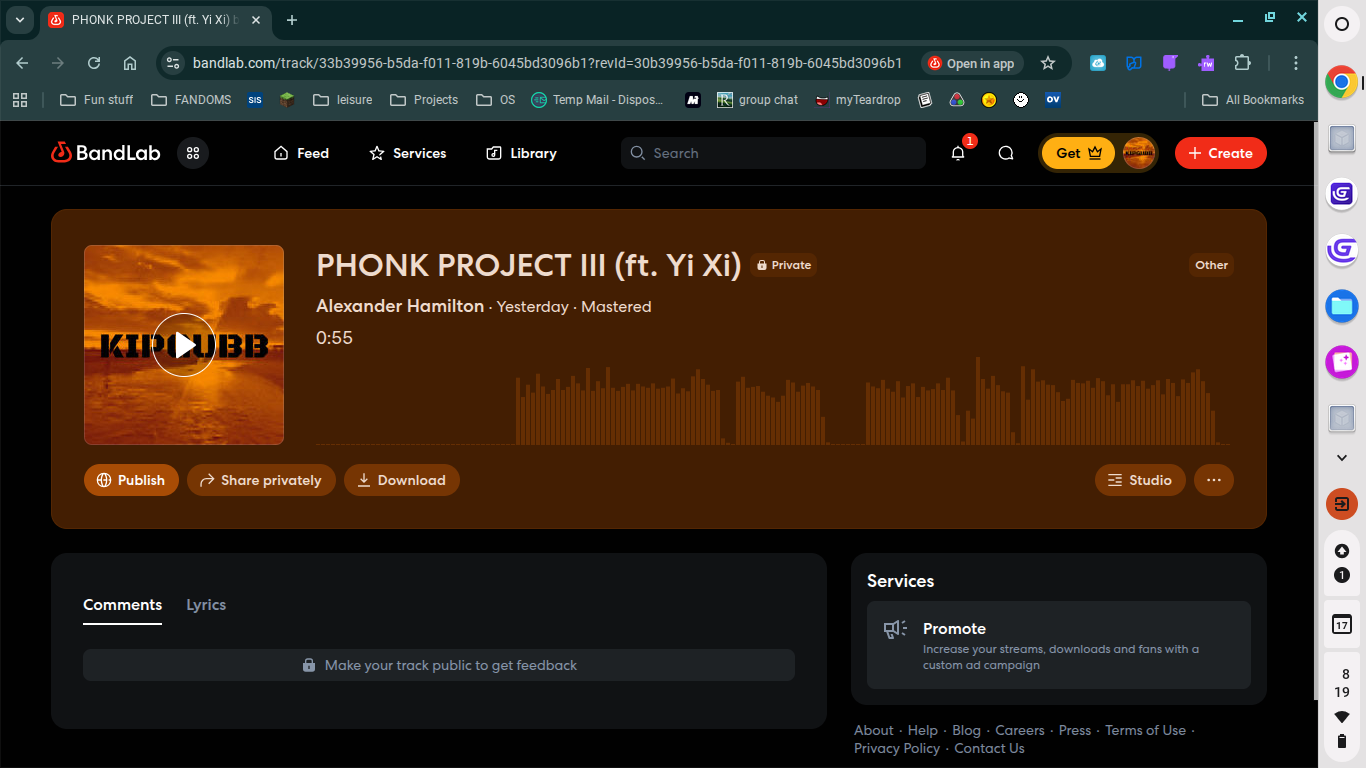Image resolution: width=1366 pixels, height=768 pixels.
Task: Open the Chrome extensions puzzle icon
Action: 1242,63
